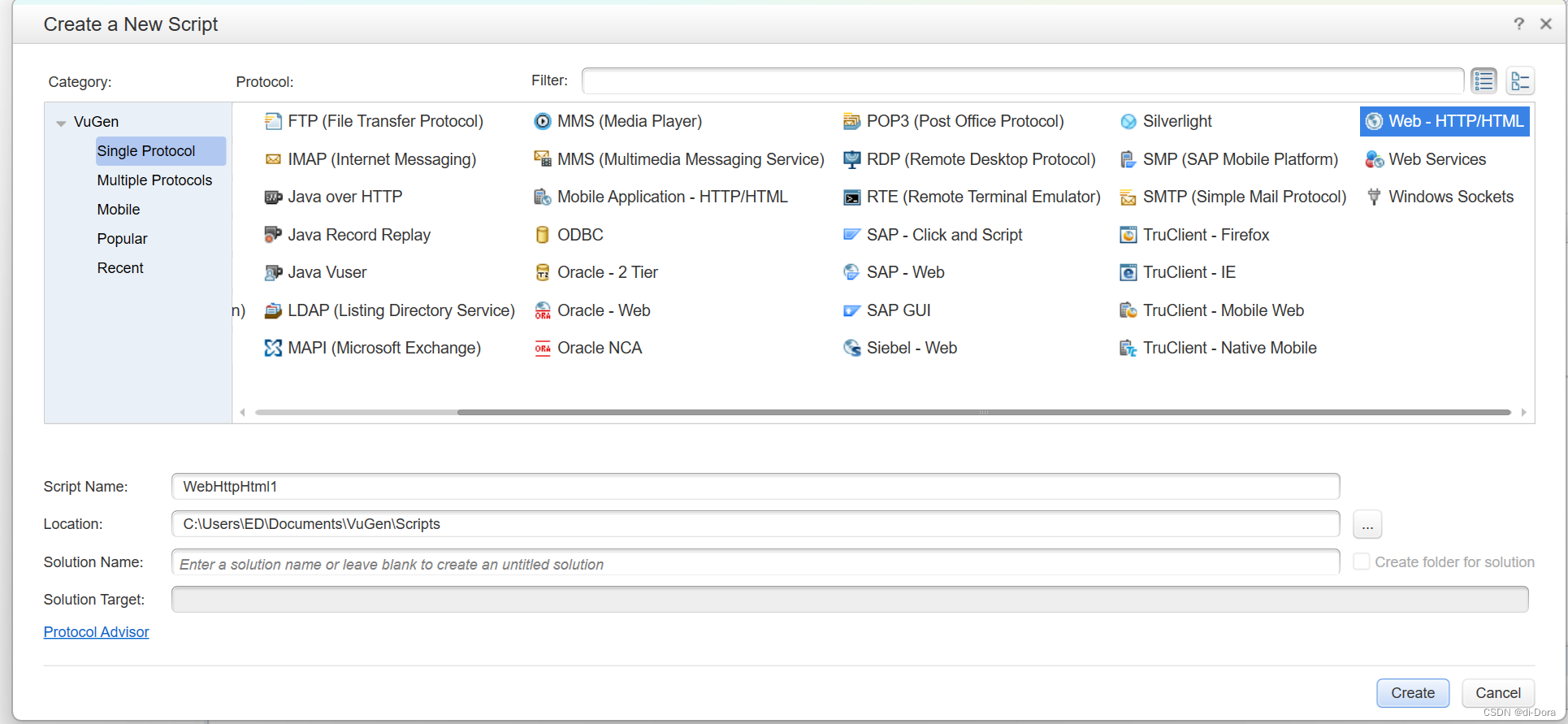This screenshot has width=1568, height=724.
Task: Select the TruClient - Native Mobile icon
Action: tap(1128, 348)
